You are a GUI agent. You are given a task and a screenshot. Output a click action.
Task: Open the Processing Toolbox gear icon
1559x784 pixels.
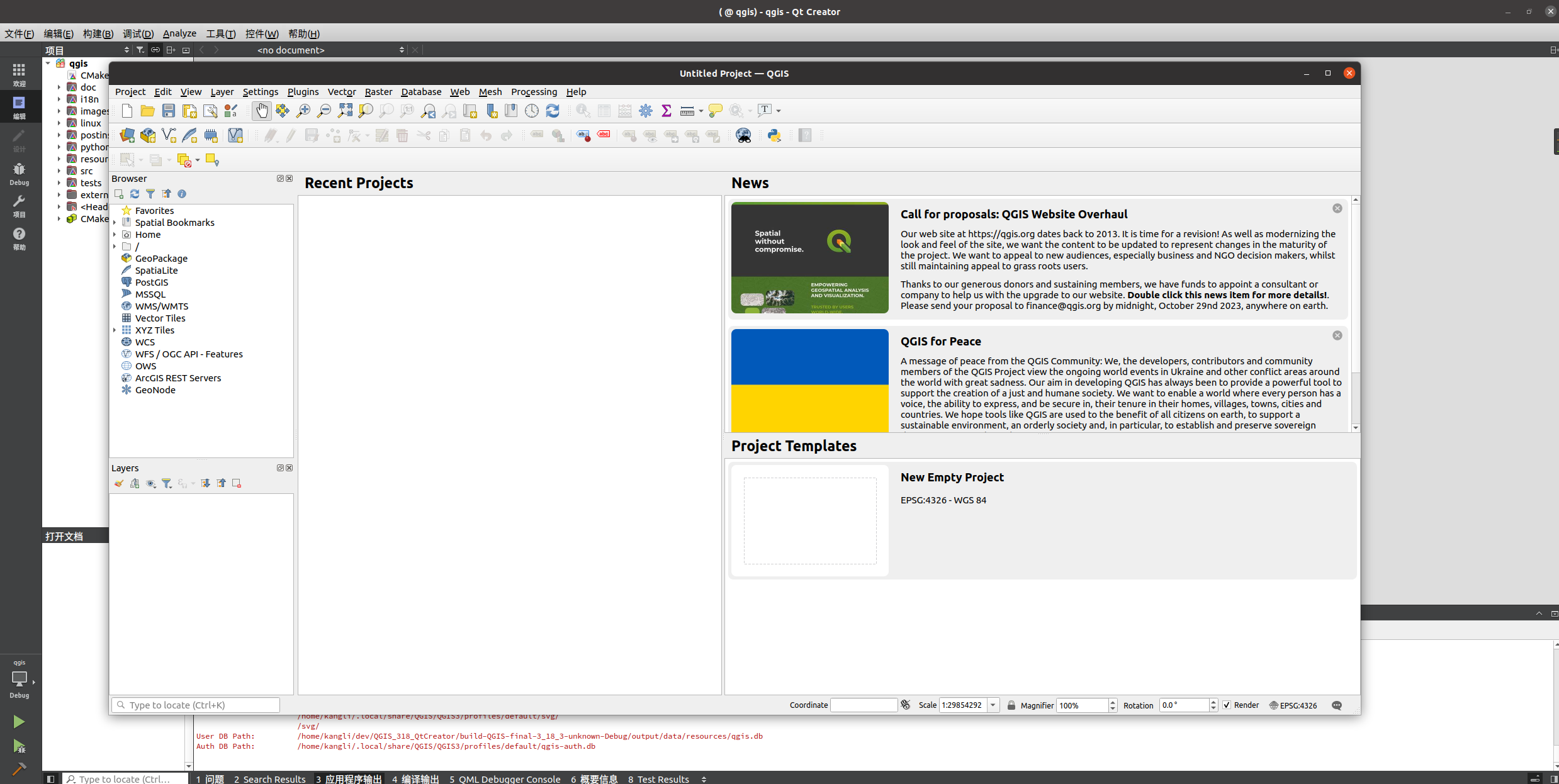pyautogui.click(x=646, y=111)
